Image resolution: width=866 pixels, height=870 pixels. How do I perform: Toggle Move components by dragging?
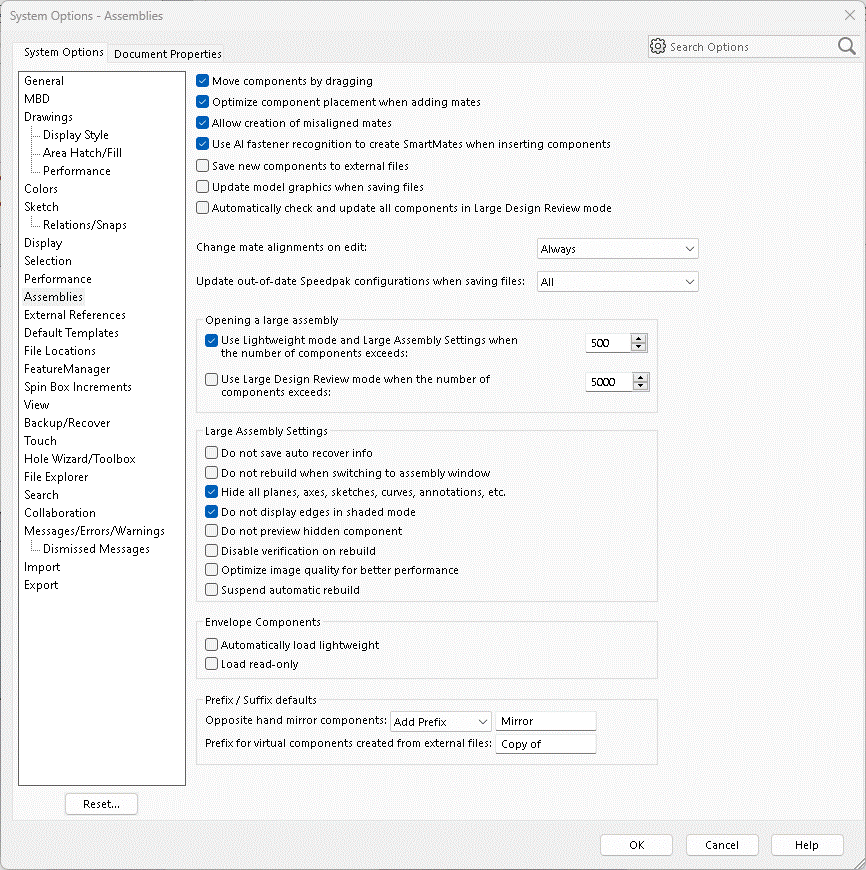point(202,81)
